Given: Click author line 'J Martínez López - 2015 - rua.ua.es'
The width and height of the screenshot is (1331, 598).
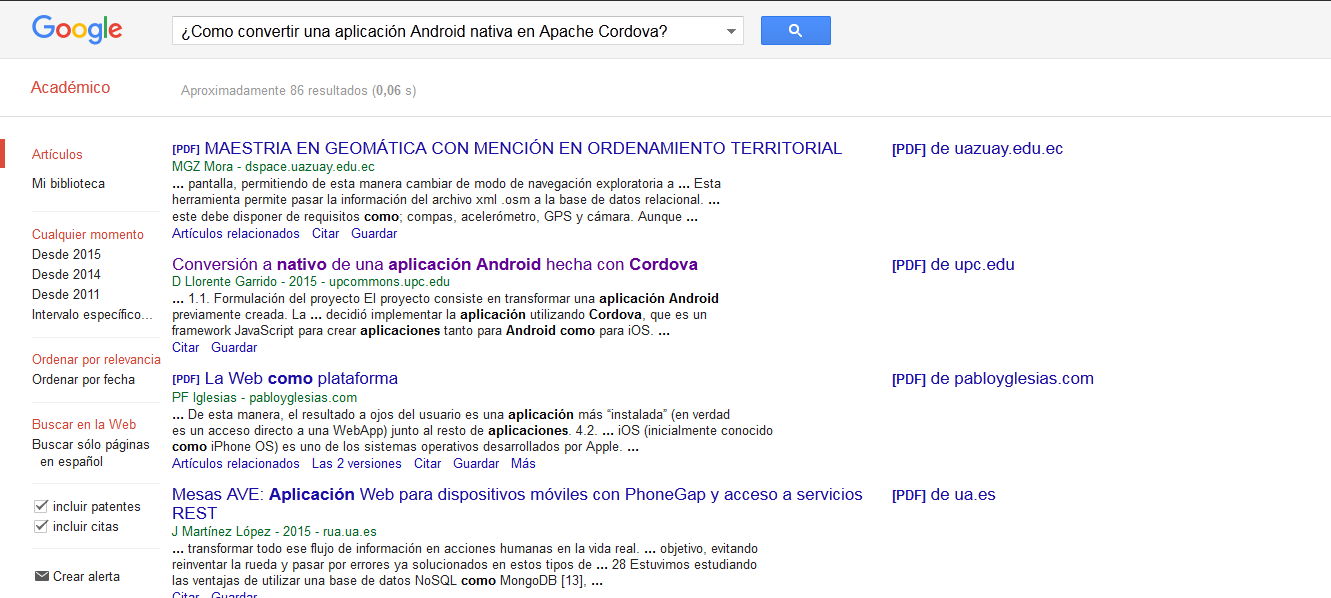Looking at the screenshot, I should (x=274, y=532).
